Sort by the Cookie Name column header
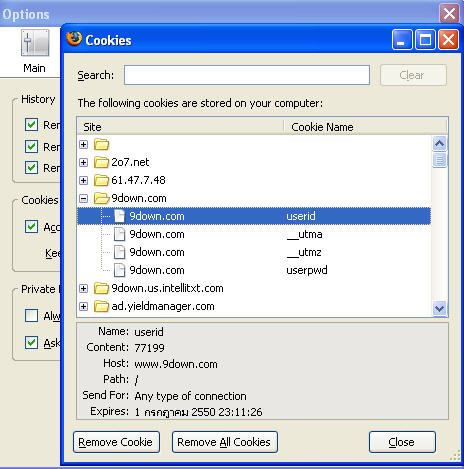 tap(365, 127)
